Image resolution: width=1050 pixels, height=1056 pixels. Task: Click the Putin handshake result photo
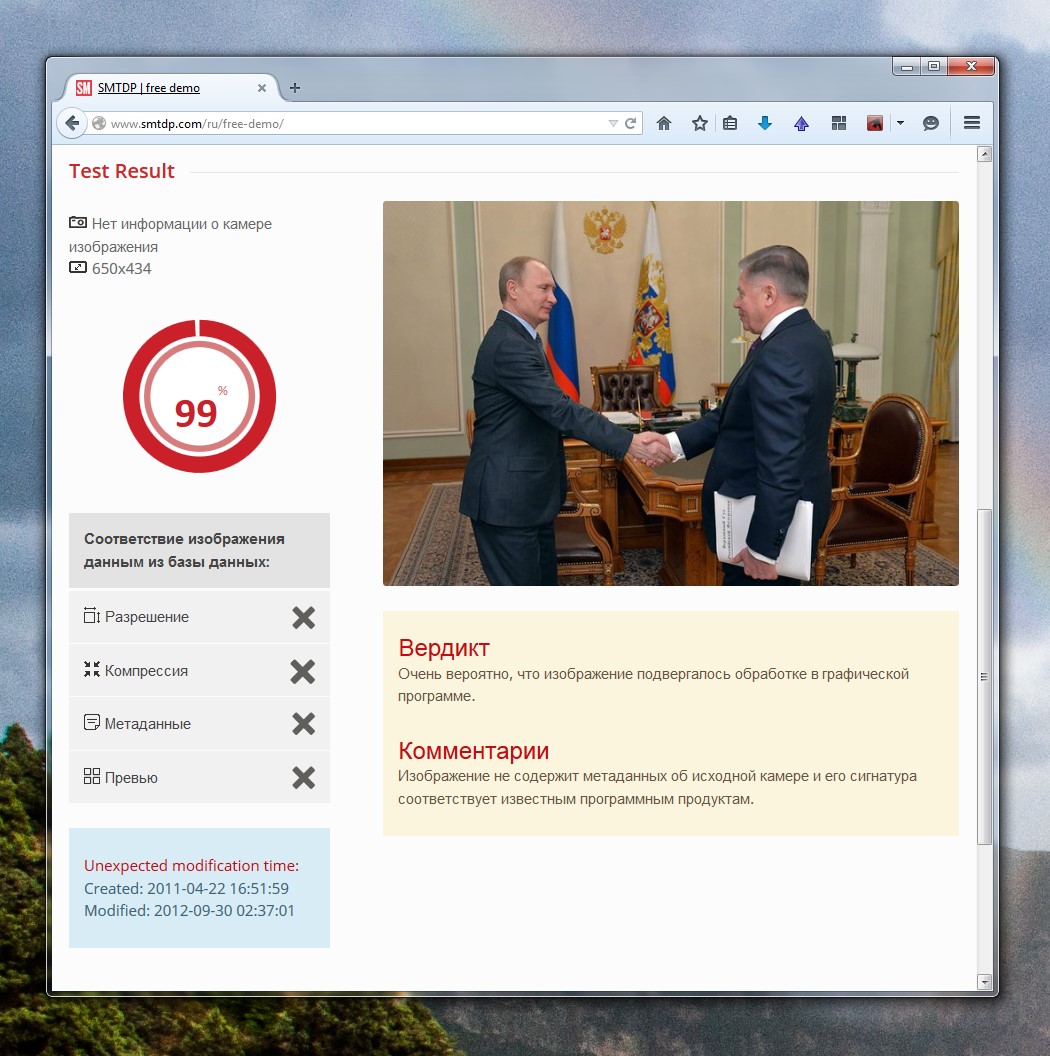(670, 392)
